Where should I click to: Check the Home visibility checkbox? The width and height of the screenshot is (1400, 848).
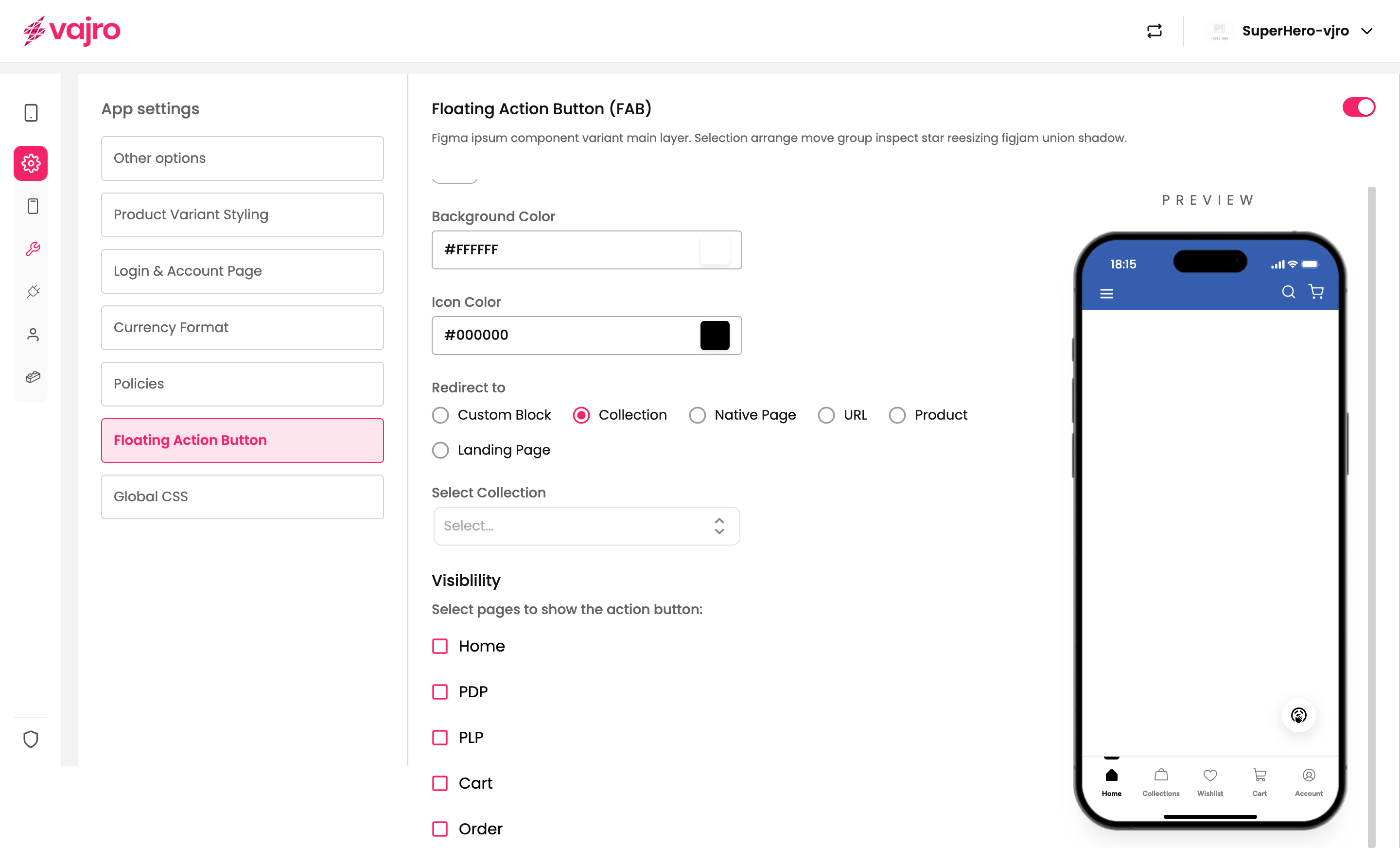[440, 646]
